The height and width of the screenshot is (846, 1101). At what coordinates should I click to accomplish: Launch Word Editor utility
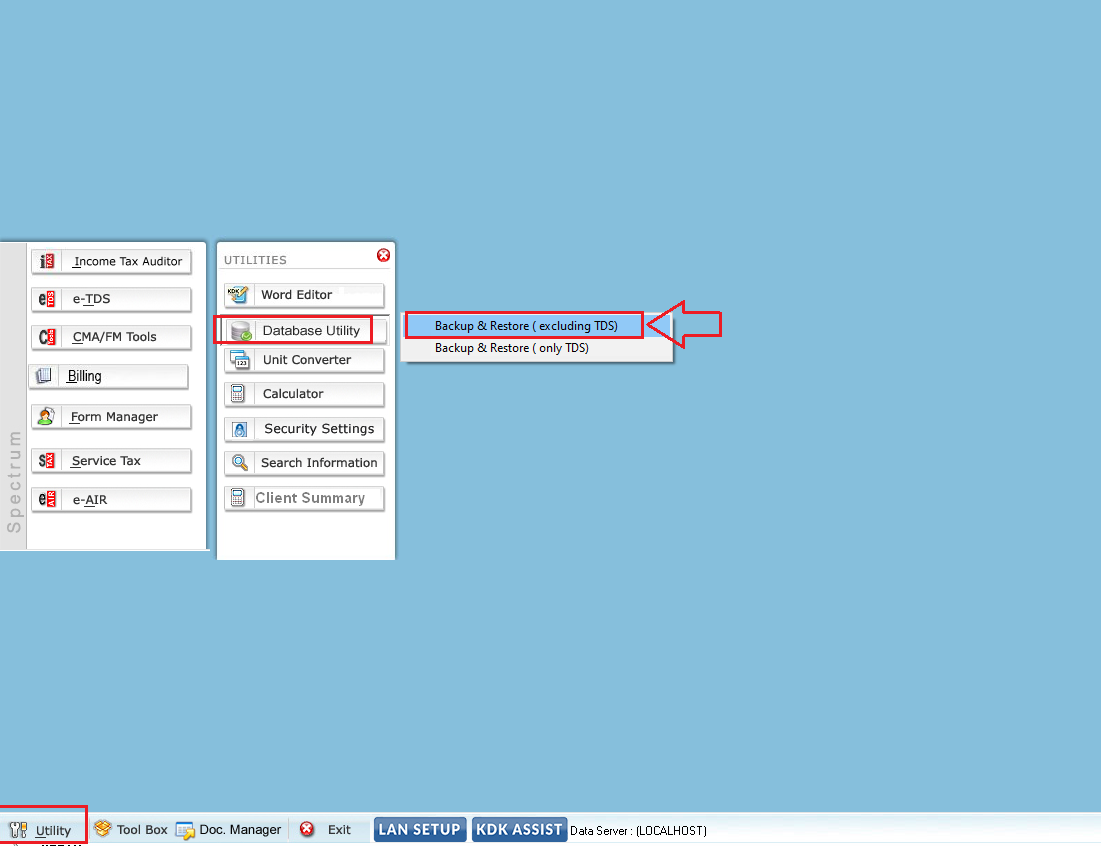pos(305,295)
